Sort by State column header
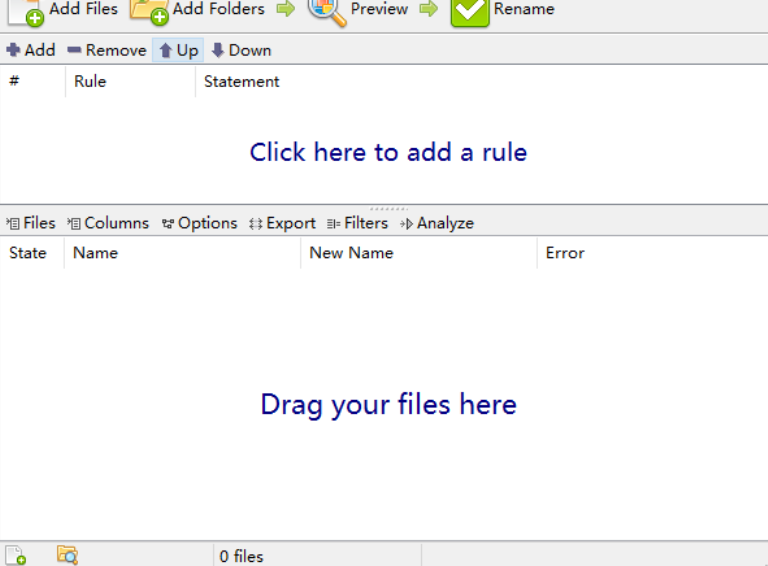Screen dimensions: 768x566 point(32,253)
